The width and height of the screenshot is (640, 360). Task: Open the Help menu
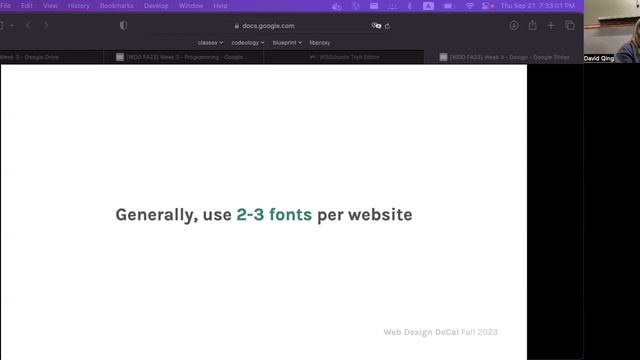click(220, 6)
